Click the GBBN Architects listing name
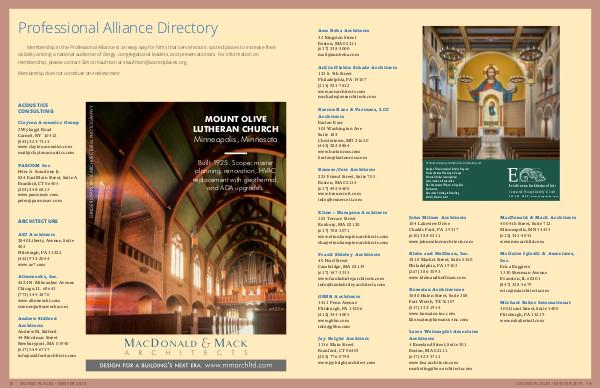Image resolution: width=600 pixels, height=388 pixels. pyautogui.click(x=339, y=296)
